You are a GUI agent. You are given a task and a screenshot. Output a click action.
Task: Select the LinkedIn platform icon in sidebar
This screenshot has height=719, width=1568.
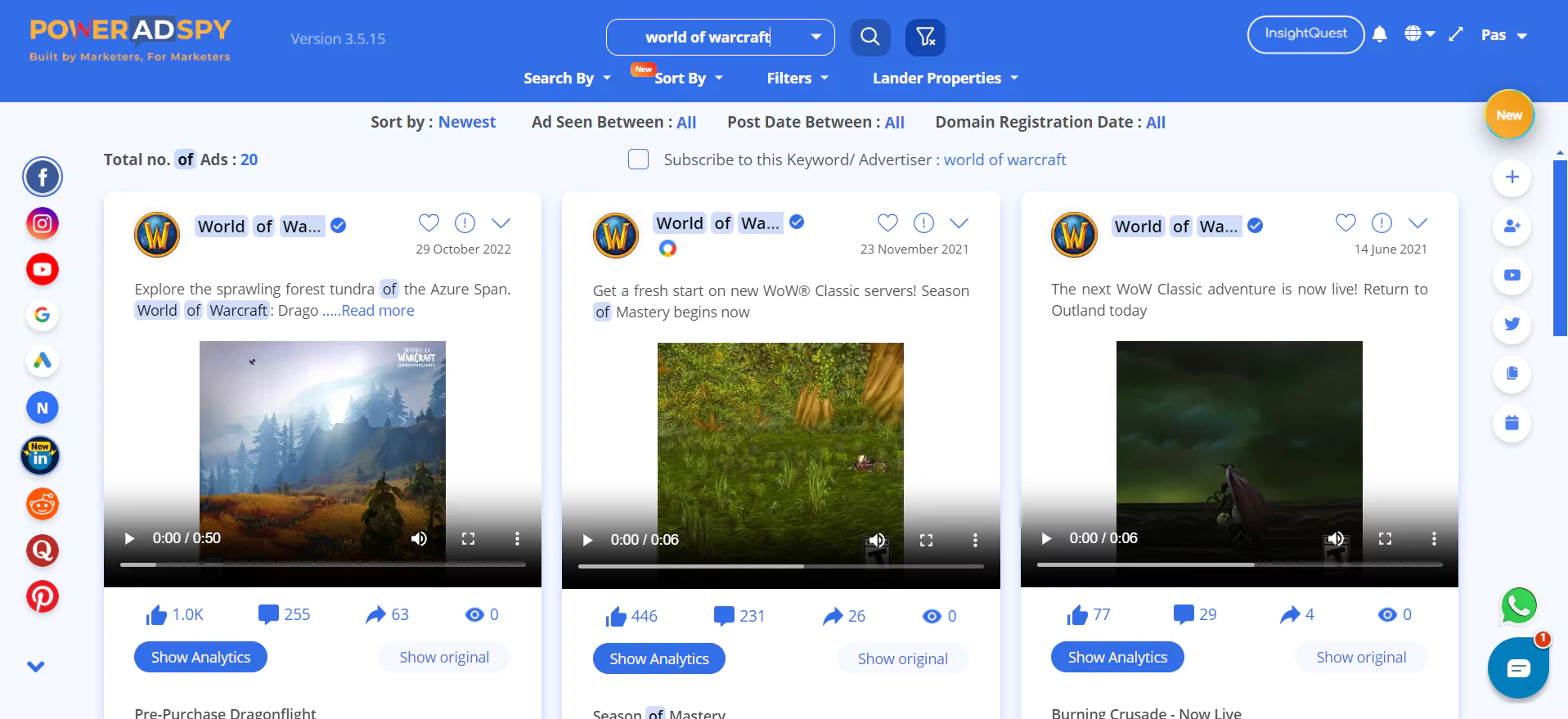(x=40, y=456)
